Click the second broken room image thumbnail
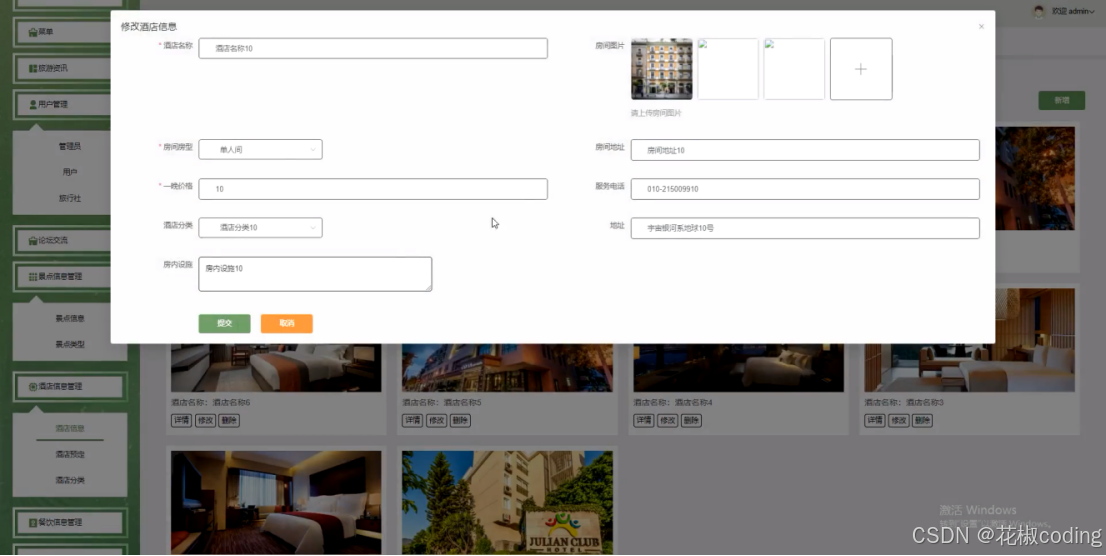This screenshot has width=1106, height=556. (x=728, y=69)
